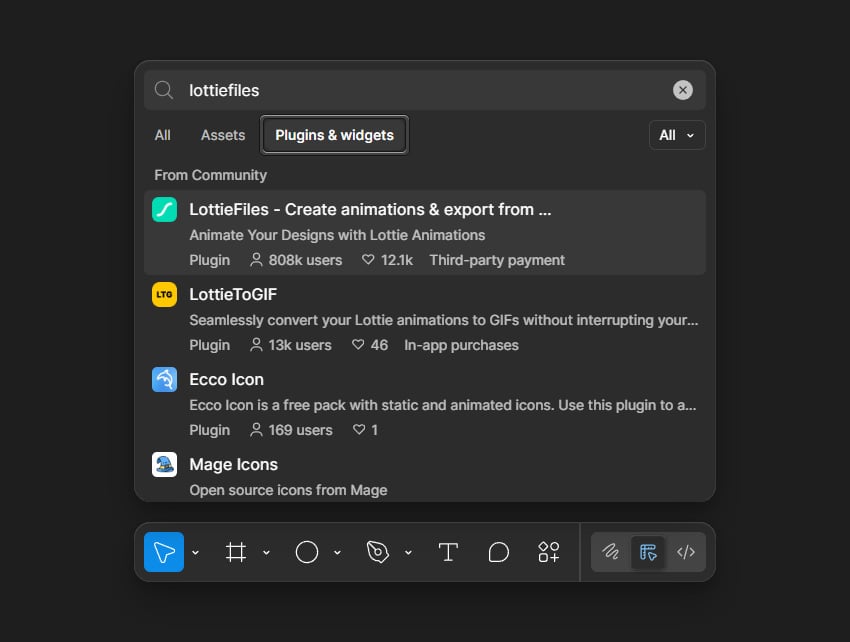This screenshot has height=642, width=850.
Task: Expand Frame tool options chevron
Action: [266, 553]
